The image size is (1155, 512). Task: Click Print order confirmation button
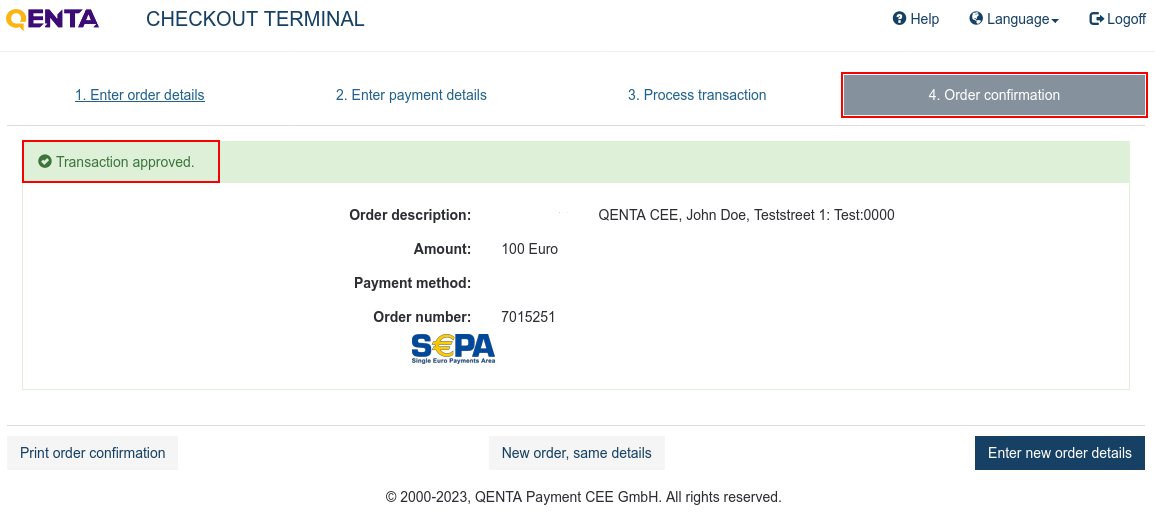pos(93,453)
